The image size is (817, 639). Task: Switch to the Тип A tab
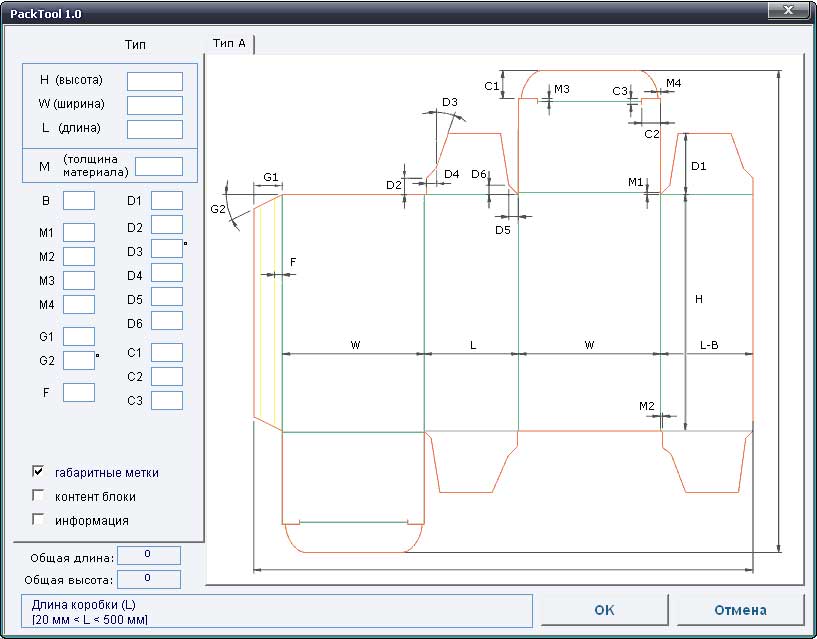pyautogui.click(x=230, y=44)
